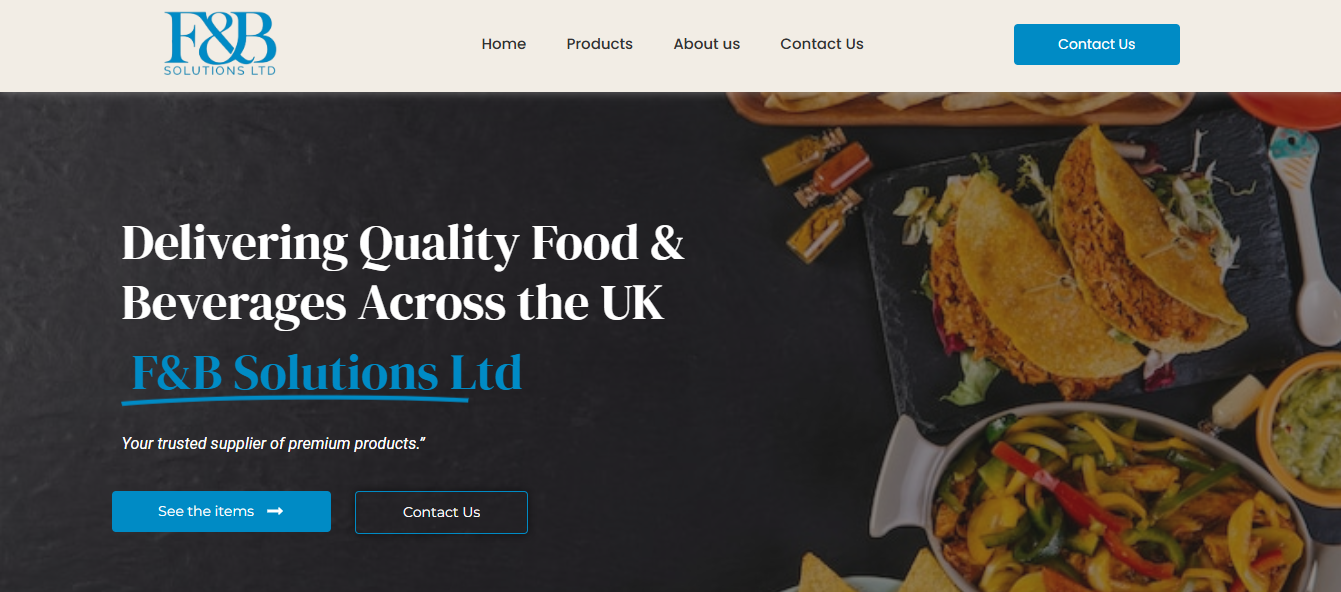The width and height of the screenshot is (1341, 592).
Task: Select Contact Us in the navigation bar
Action: point(822,44)
